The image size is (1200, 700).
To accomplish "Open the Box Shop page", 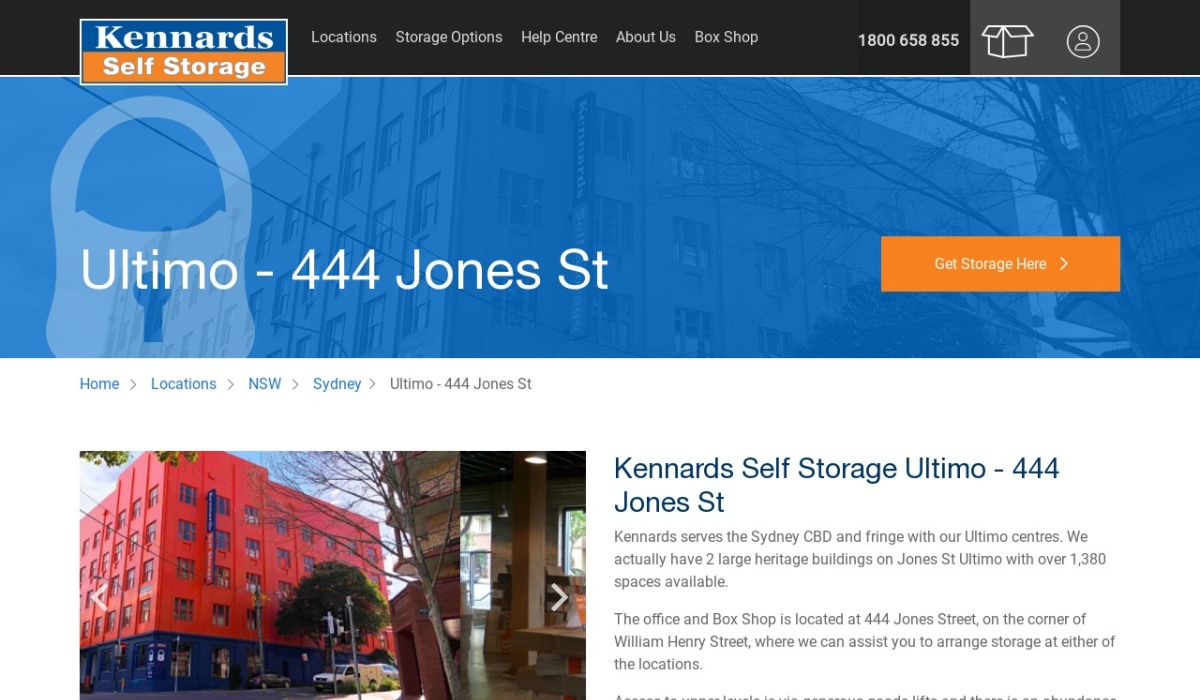I will (x=726, y=37).
